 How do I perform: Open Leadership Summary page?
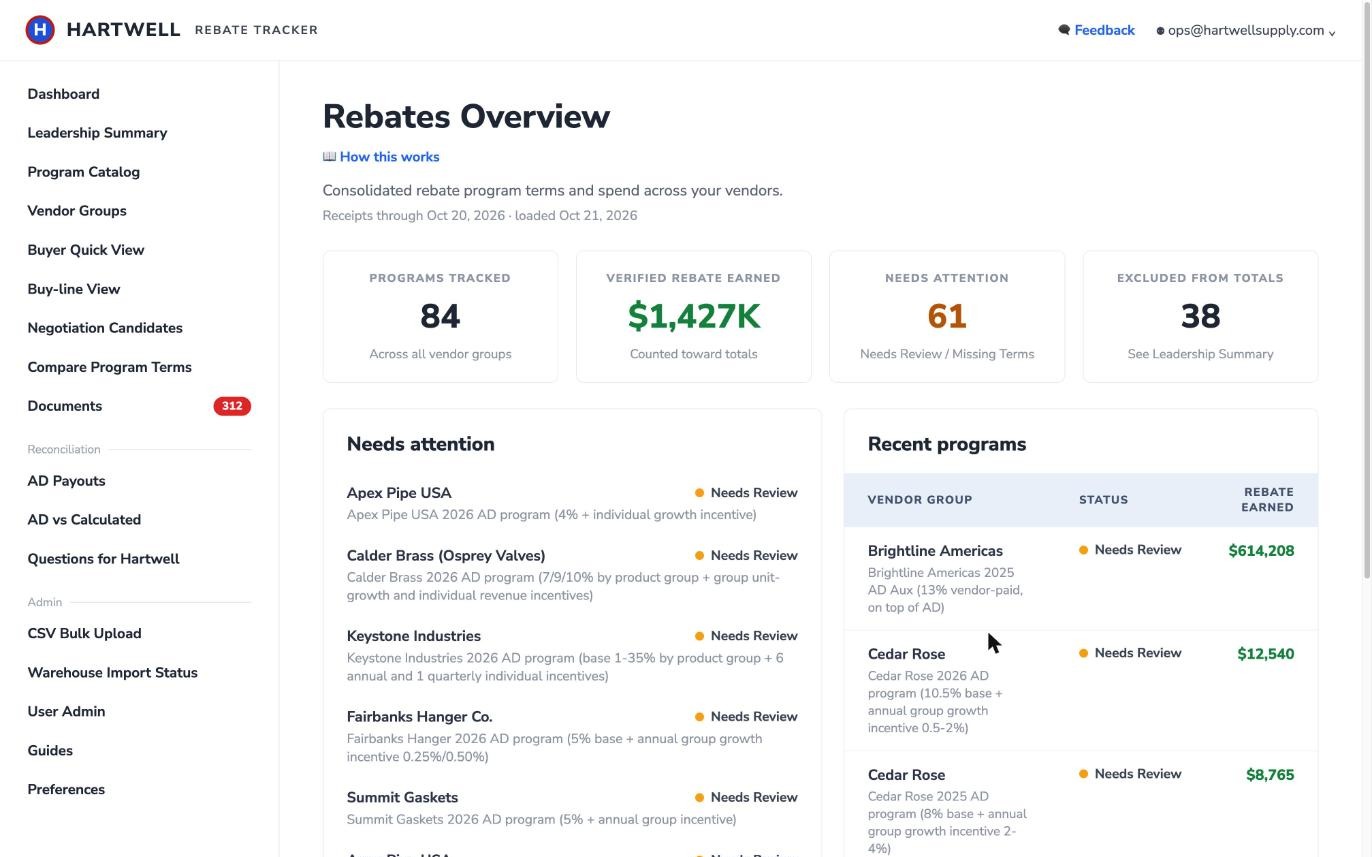97,133
